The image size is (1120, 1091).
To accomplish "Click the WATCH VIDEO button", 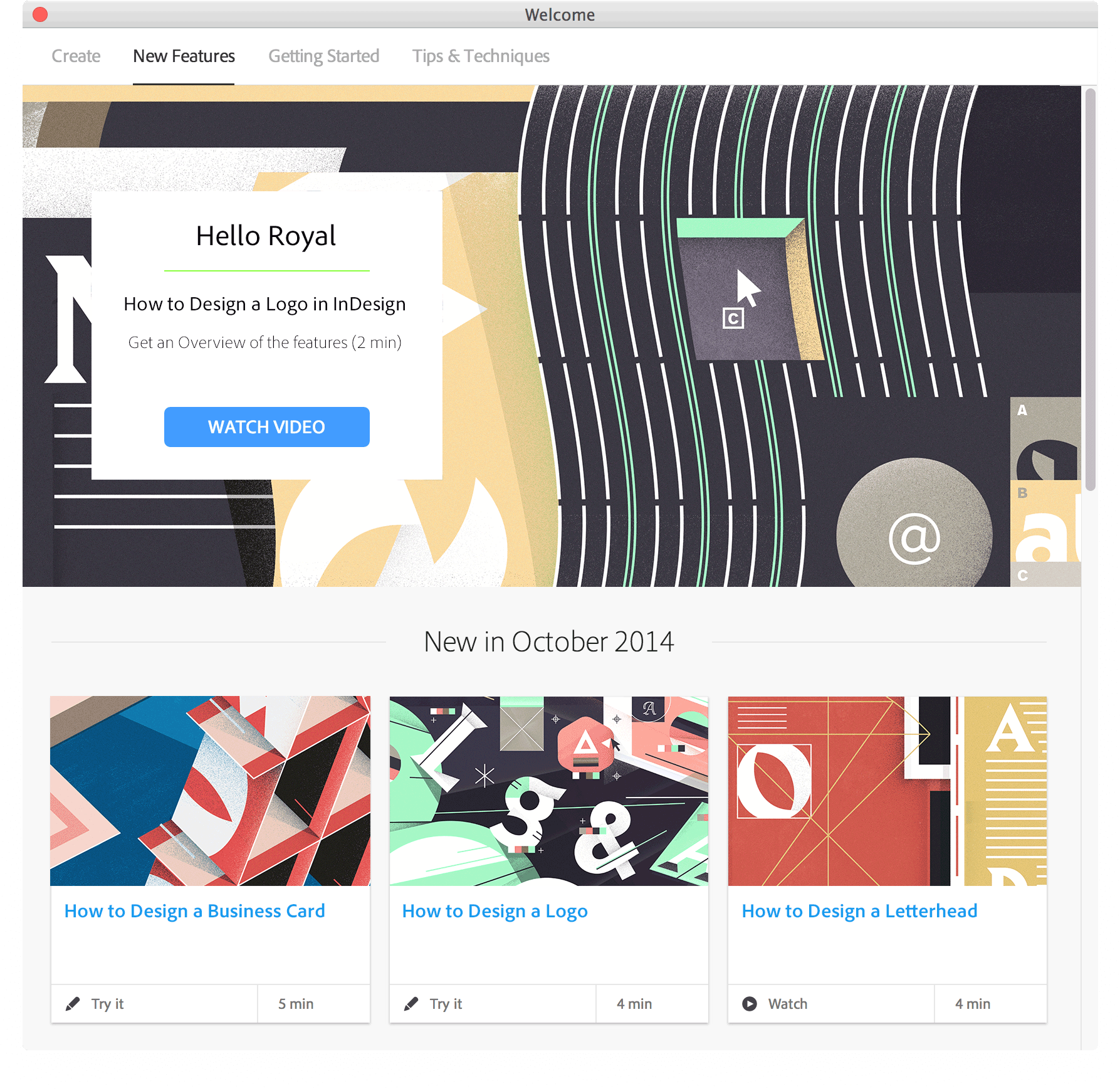I will tap(267, 427).
